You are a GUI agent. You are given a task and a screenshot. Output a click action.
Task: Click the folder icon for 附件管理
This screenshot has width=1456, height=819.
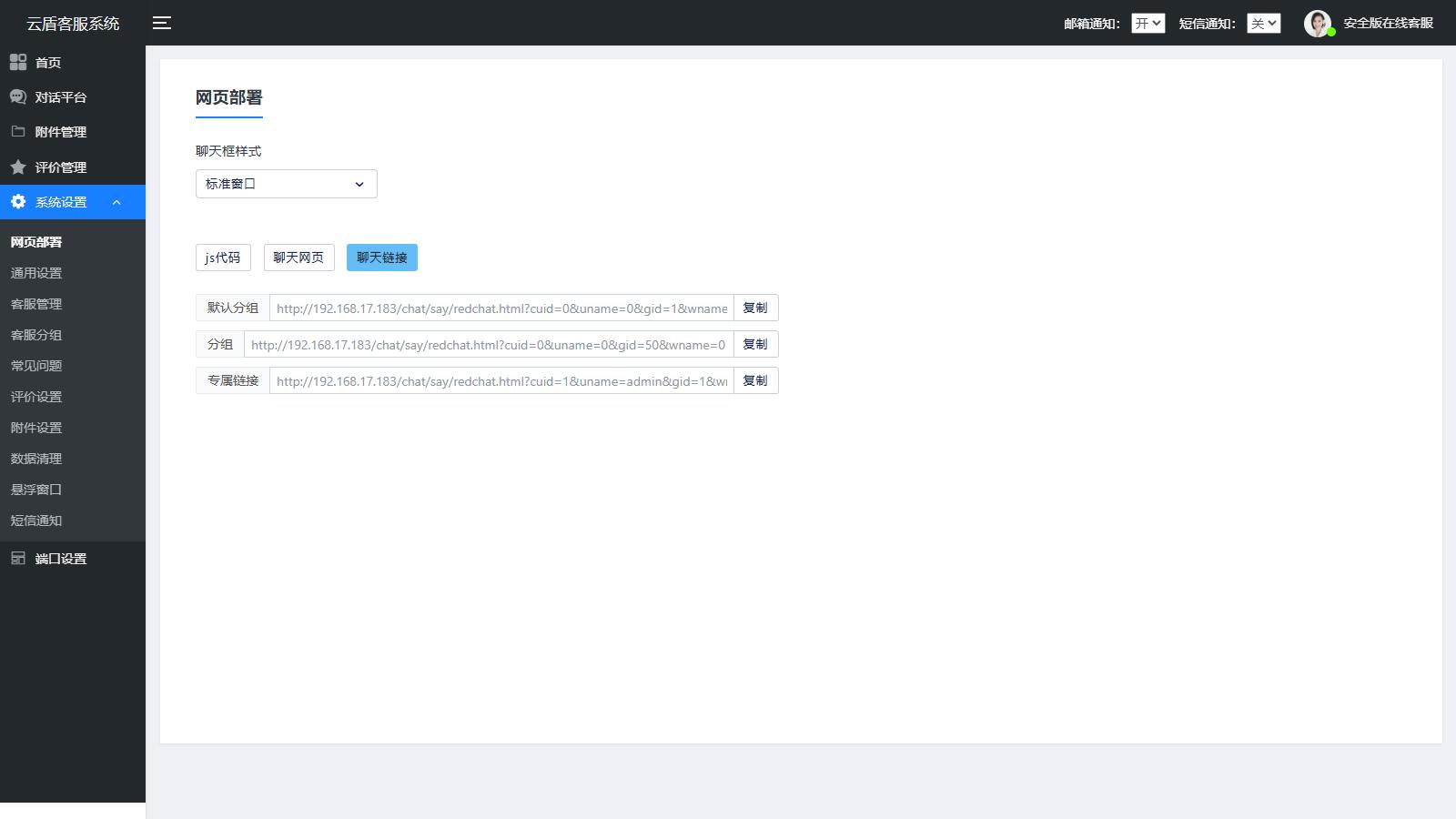(x=18, y=131)
